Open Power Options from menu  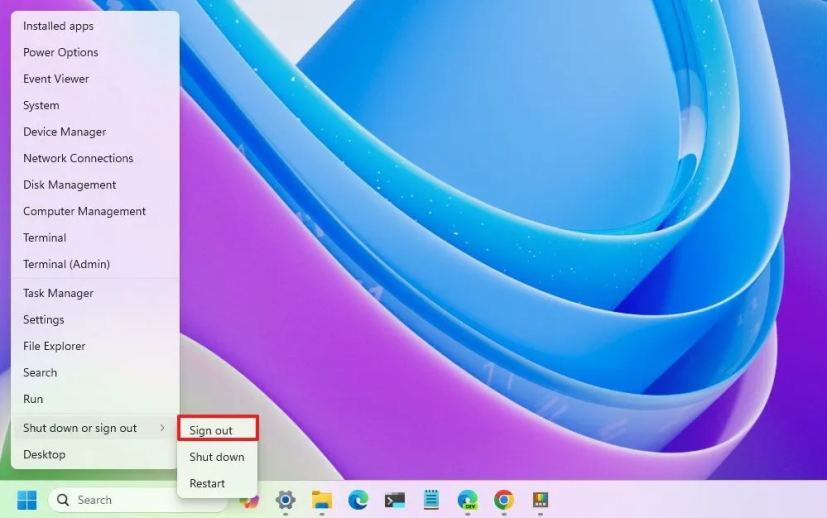(x=95, y=52)
